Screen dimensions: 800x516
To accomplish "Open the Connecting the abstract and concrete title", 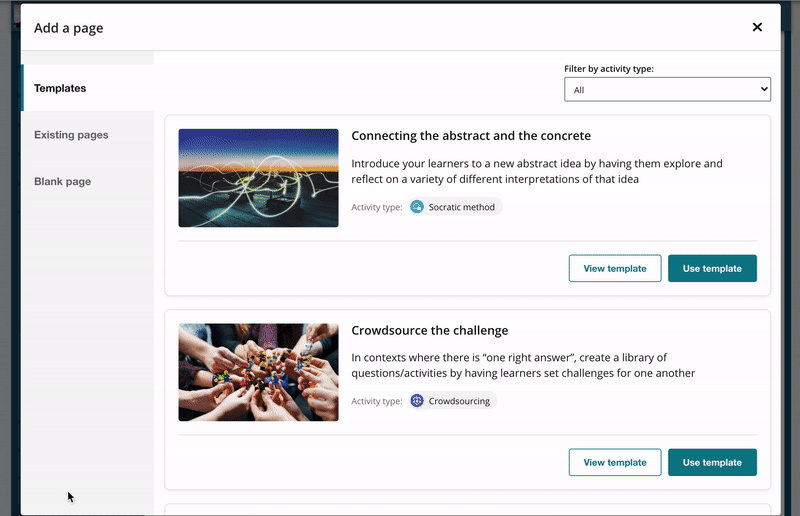I will (471, 136).
